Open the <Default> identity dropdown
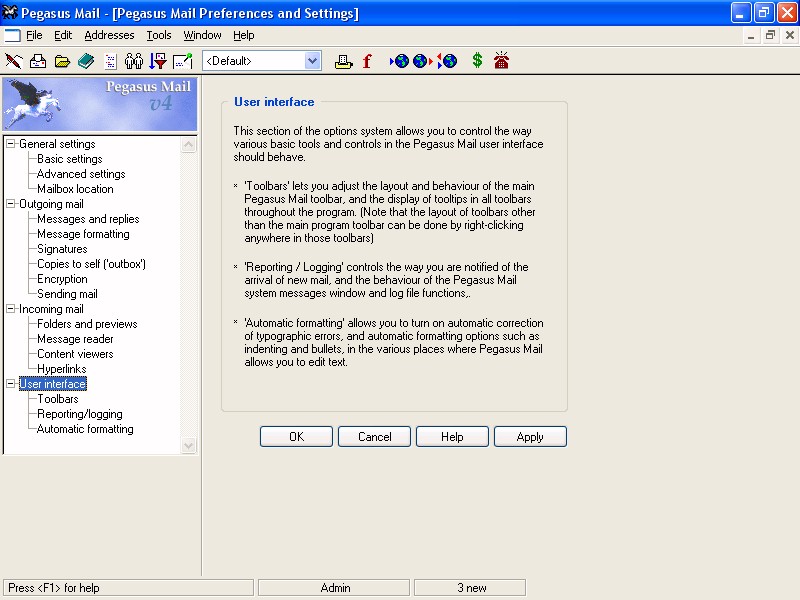Image resolution: width=800 pixels, height=600 pixels. click(x=313, y=61)
